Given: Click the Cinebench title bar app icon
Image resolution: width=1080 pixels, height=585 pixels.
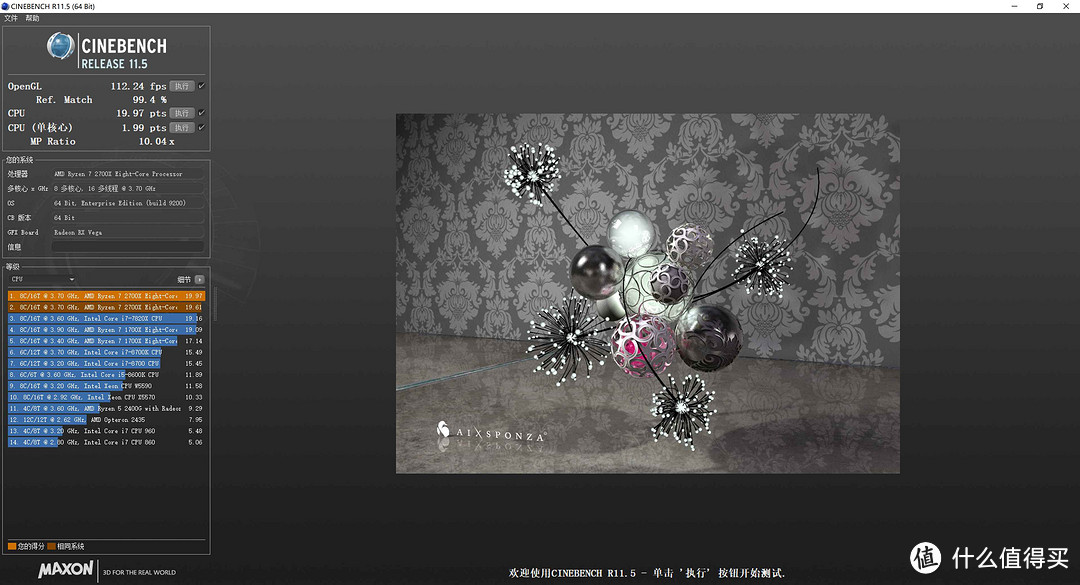Looking at the screenshot, I should [6, 6].
